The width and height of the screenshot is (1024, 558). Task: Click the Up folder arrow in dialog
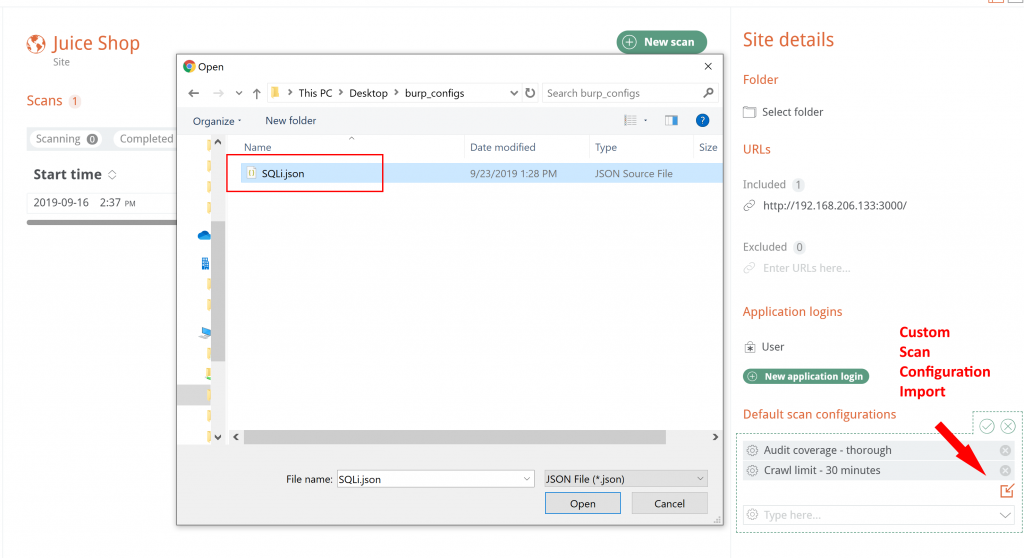click(x=256, y=93)
